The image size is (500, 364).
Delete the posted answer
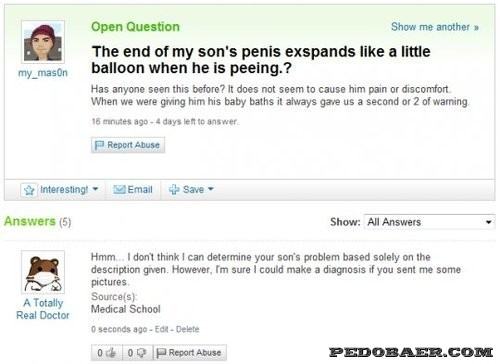tap(187, 329)
